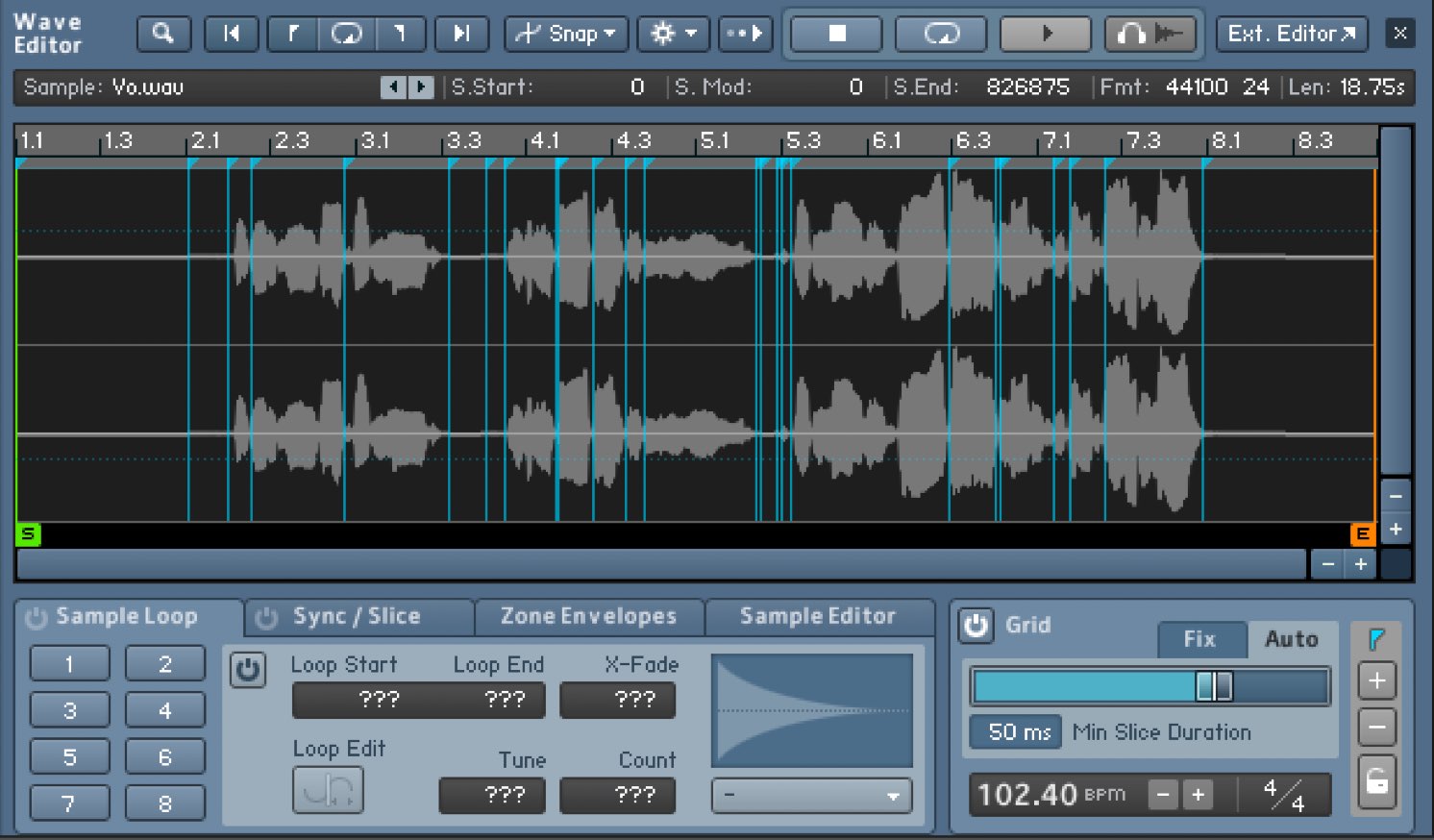Click the horizontal waveform scrollbar
Screen dimensions: 1434x840
[661, 564]
